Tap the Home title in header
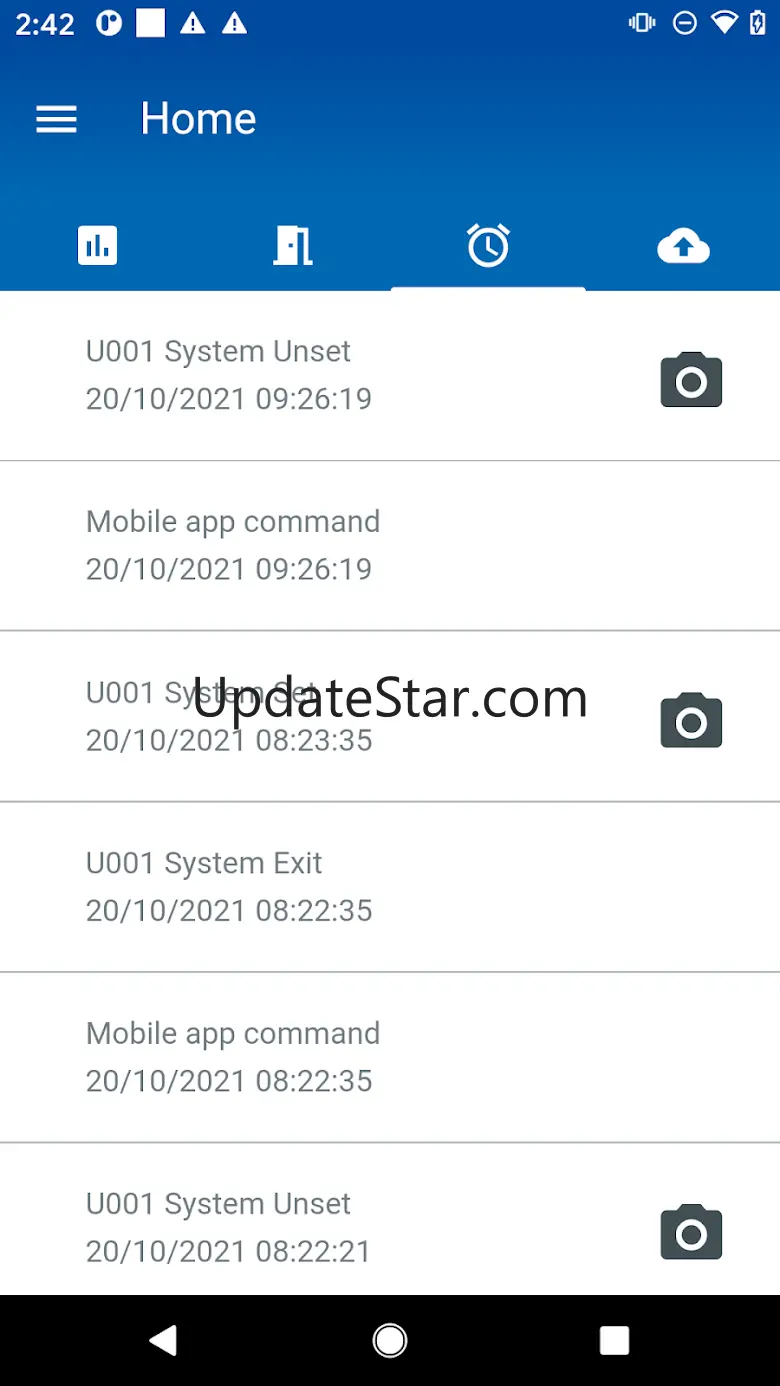Viewport: 780px width, 1386px height. pos(198,119)
